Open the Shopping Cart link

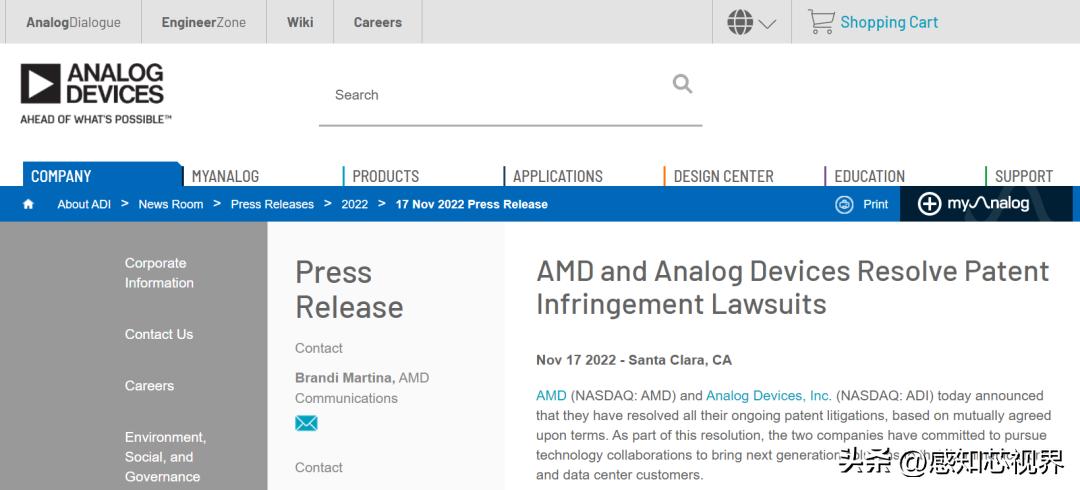889,22
